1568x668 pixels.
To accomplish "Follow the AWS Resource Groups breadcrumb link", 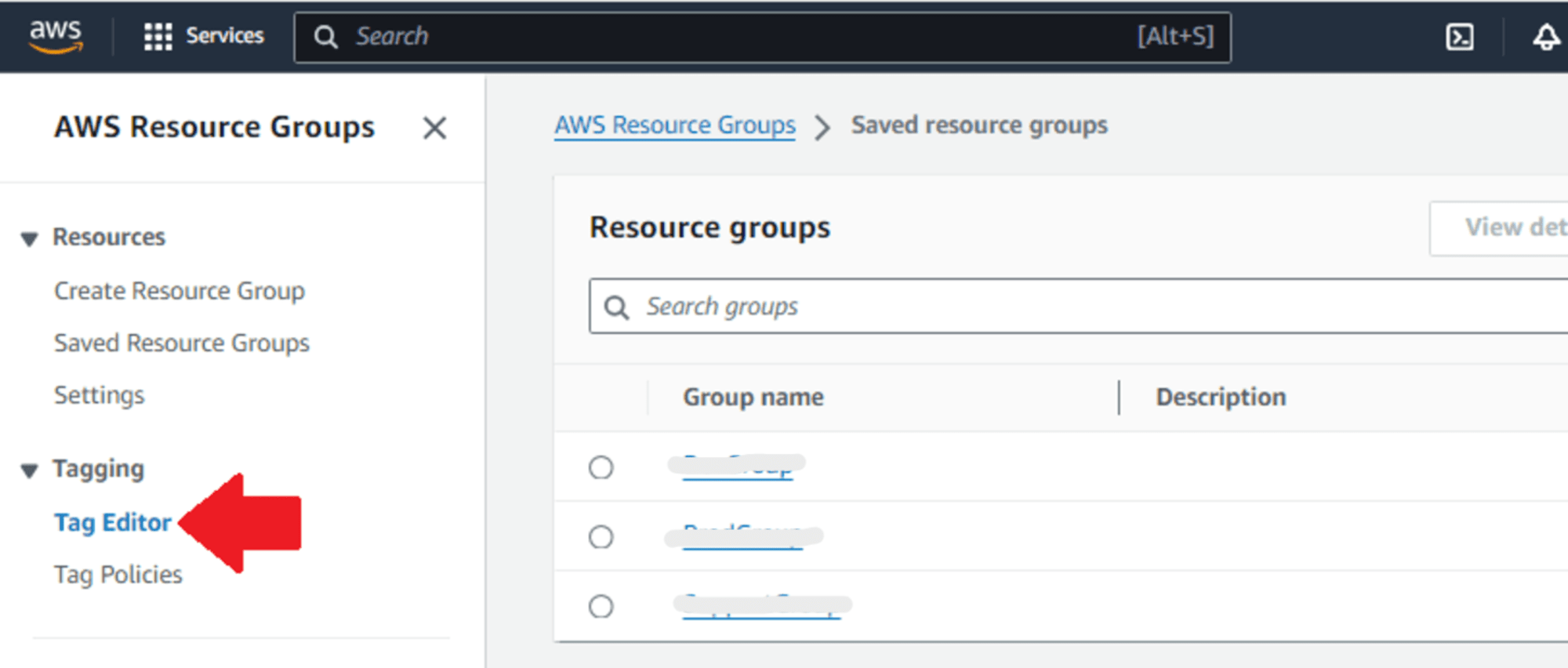I will click(x=675, y=125).
